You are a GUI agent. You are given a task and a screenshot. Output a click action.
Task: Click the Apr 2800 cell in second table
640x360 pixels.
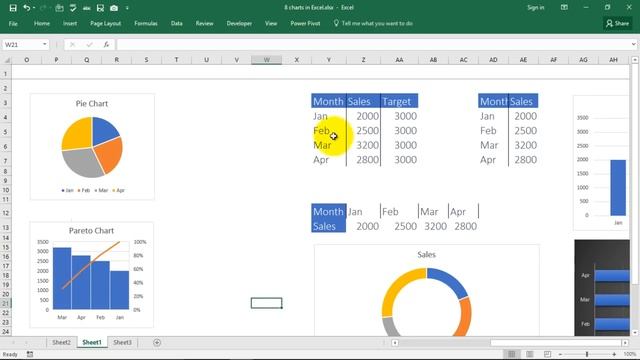(x=524, y=160)
